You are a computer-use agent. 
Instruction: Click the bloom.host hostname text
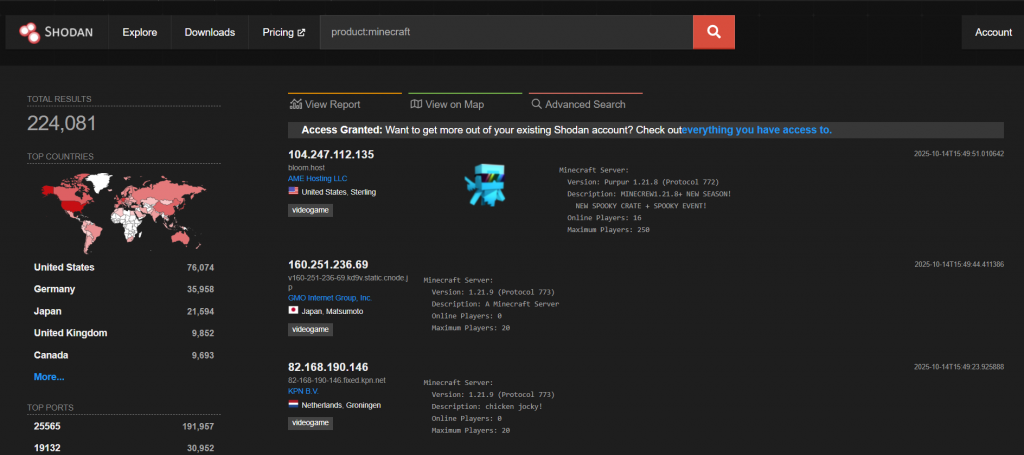[306, 168]
